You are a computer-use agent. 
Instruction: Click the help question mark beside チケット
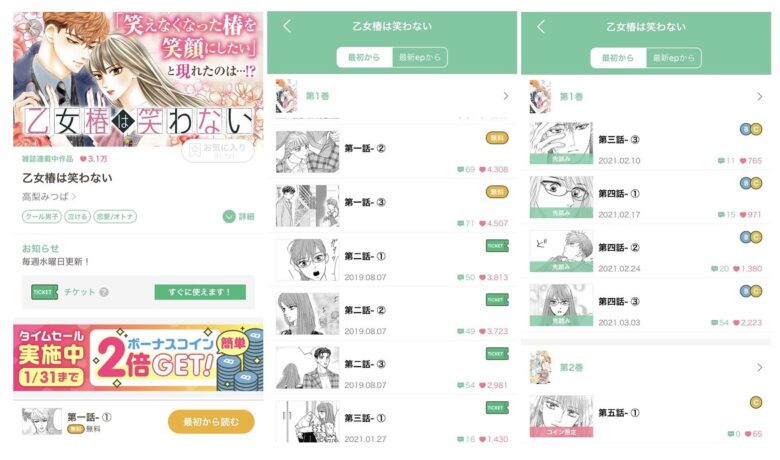click(x=103, y=292)
